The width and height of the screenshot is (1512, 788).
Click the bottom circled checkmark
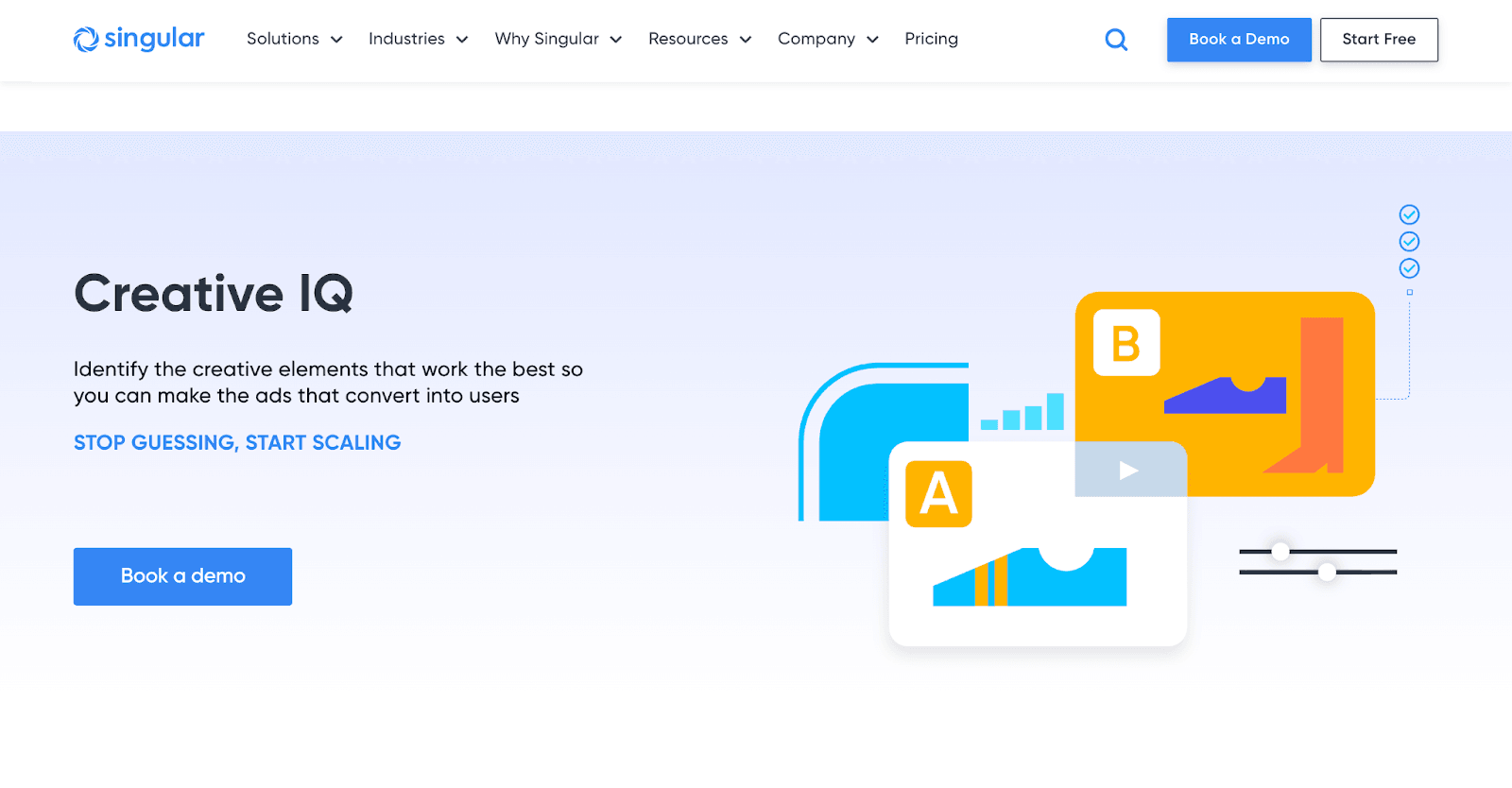[x=1409, y=268]
